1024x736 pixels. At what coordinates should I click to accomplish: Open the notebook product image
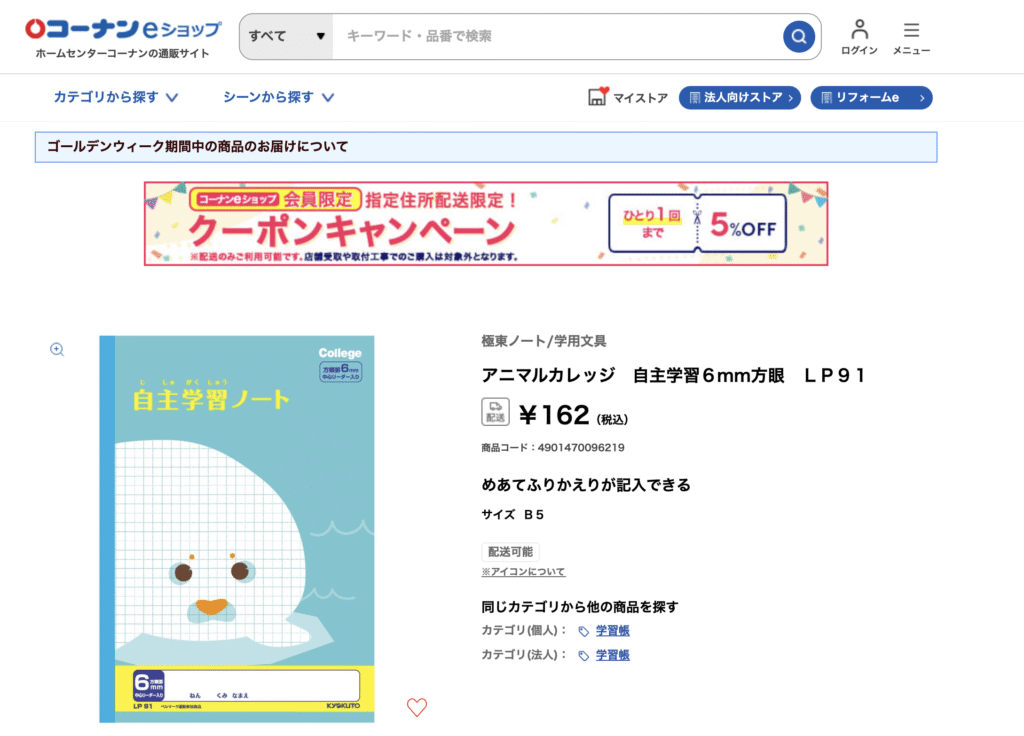click(x=236, y=529)
